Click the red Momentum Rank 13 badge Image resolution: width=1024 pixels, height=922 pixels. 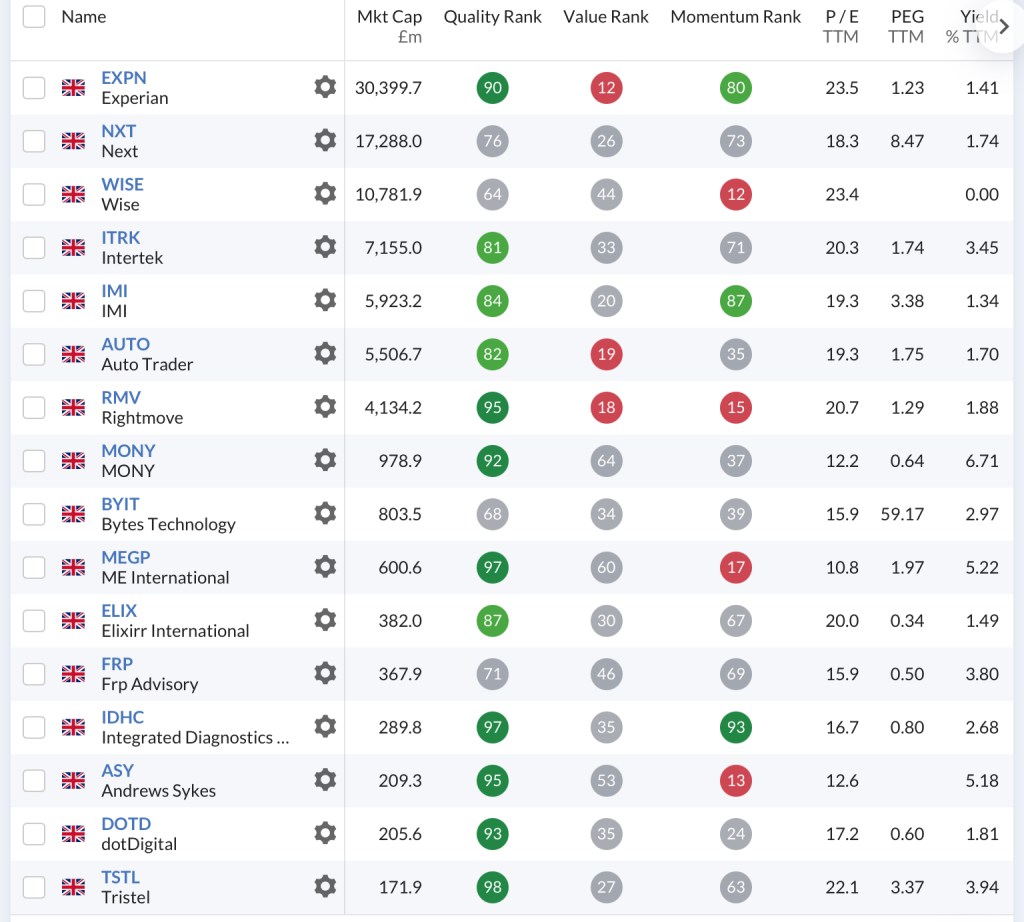click(x=736, y=780)
